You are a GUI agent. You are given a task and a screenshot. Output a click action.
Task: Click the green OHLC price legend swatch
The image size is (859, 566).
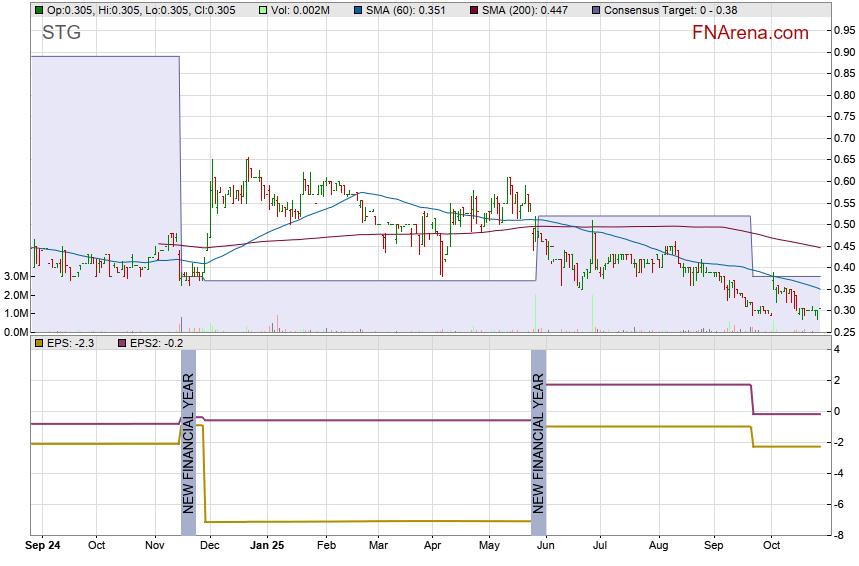39,10
